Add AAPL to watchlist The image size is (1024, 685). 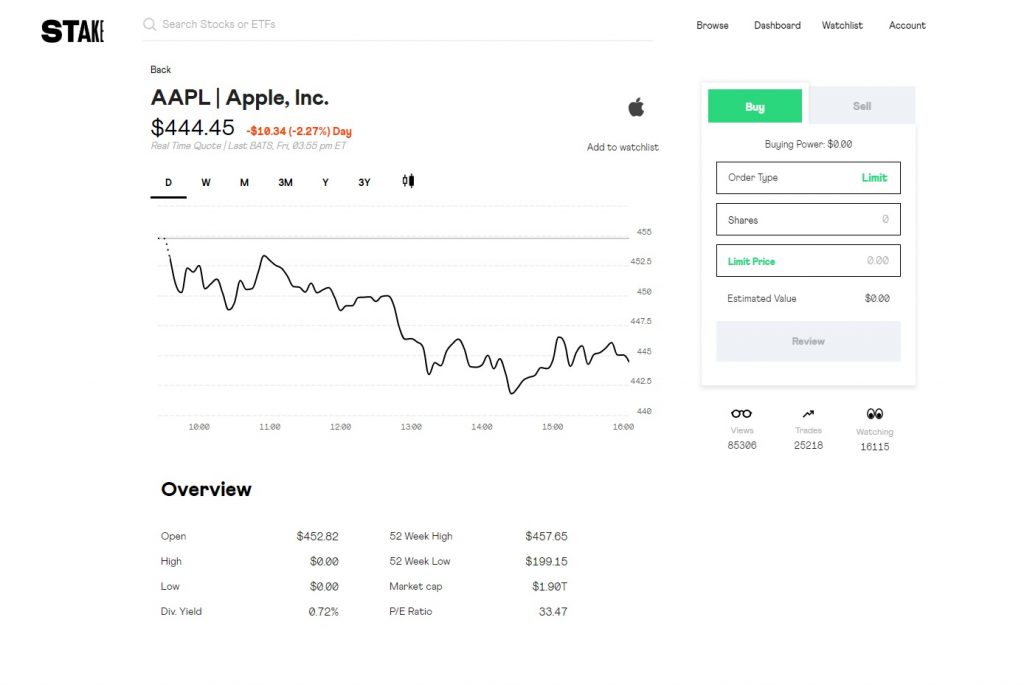[622, 147]
